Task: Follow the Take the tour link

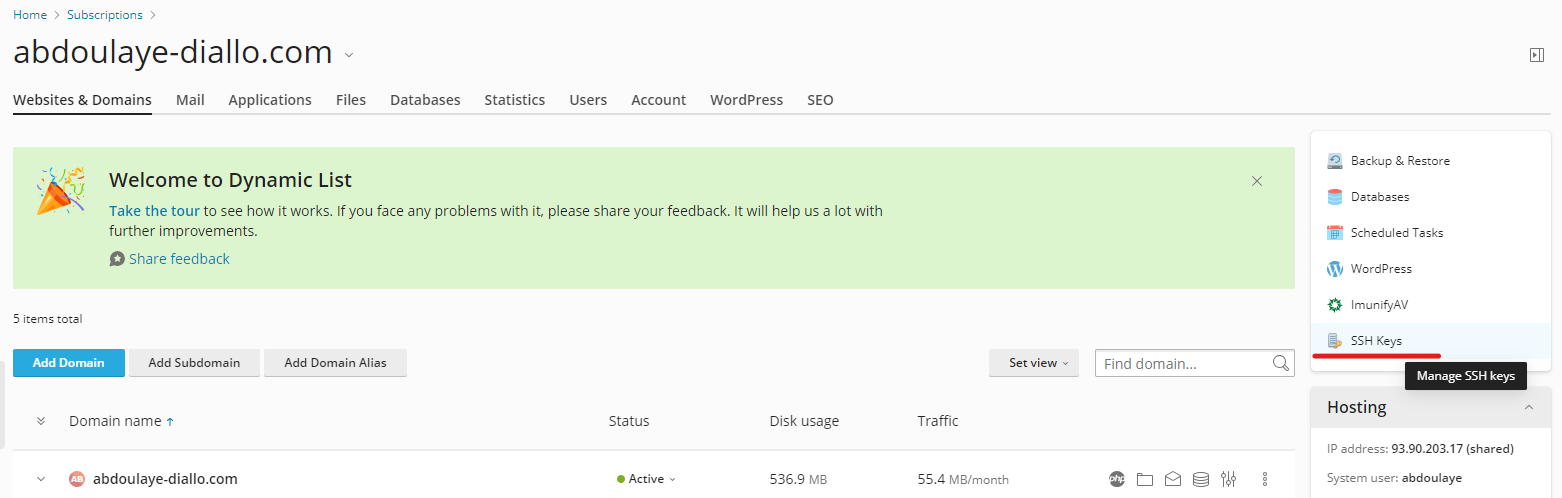Action: coord(154,211)
